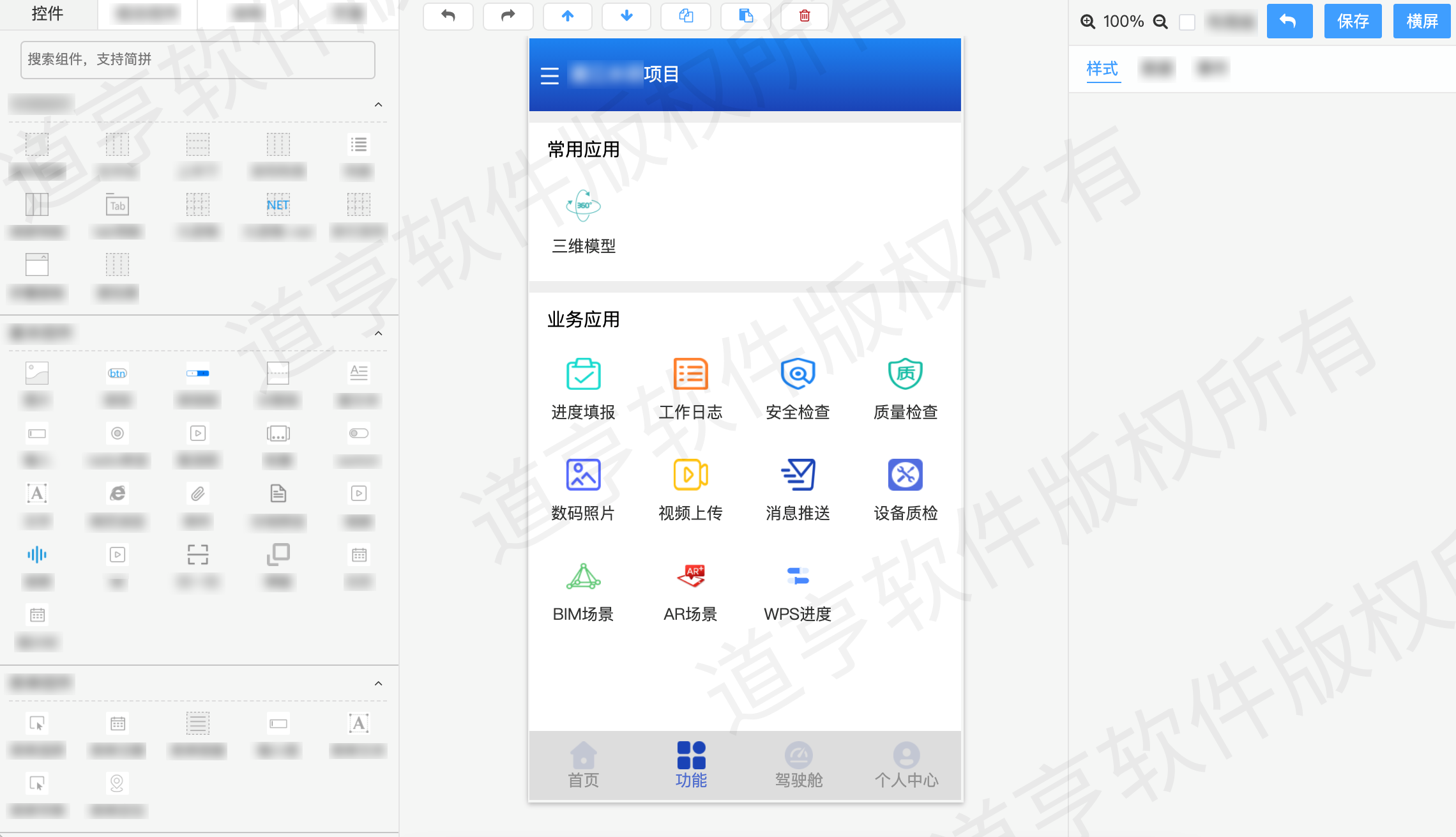Click the redo arrow in top toolbar
The image size is (1456, 837).
[x=508, y=16]
